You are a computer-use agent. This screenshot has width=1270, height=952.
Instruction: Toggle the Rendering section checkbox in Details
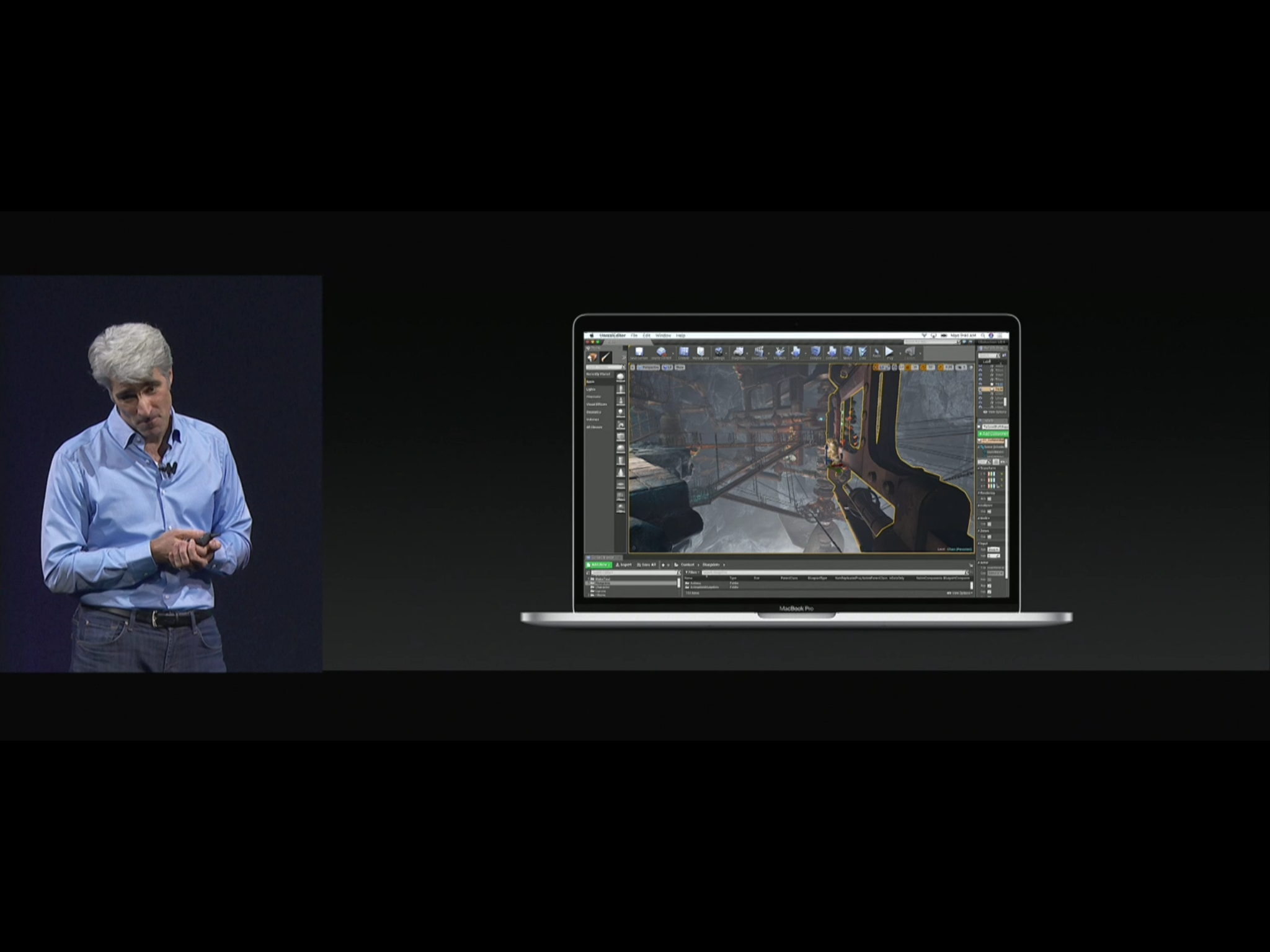989,498
